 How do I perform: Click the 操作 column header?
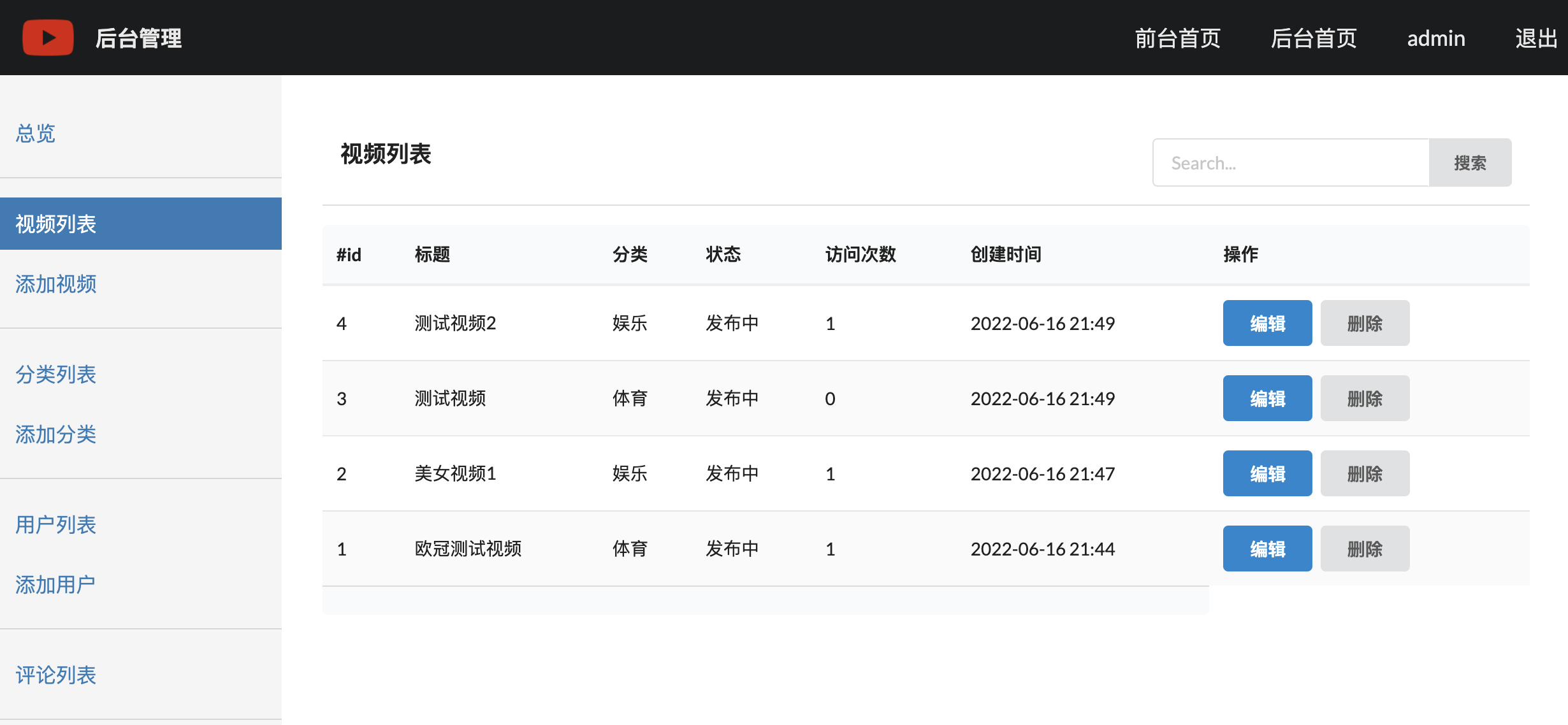[x=1240, y=254]
